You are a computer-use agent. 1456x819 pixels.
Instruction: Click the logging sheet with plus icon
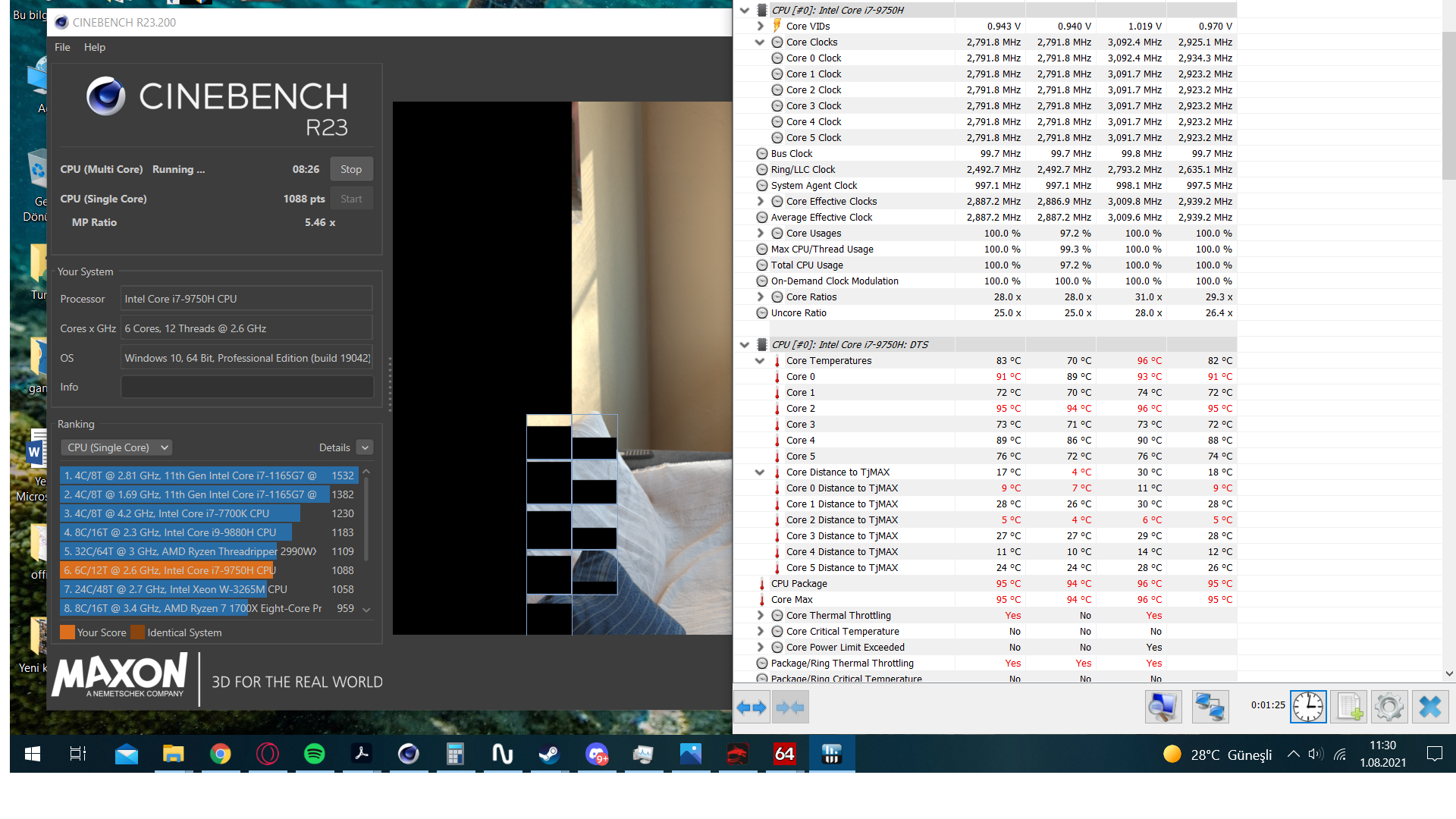[x=1349, y=708]
